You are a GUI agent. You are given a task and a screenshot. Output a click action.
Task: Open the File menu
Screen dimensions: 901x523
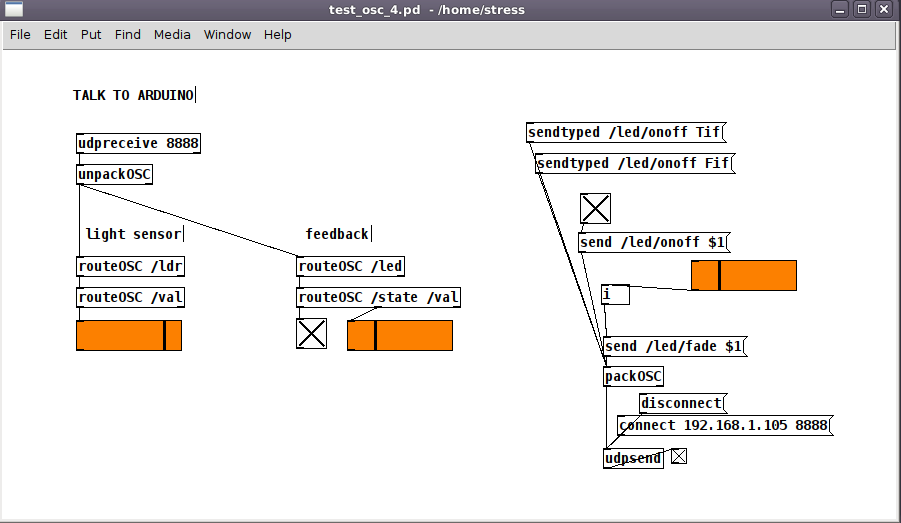(x=20, y=34)
